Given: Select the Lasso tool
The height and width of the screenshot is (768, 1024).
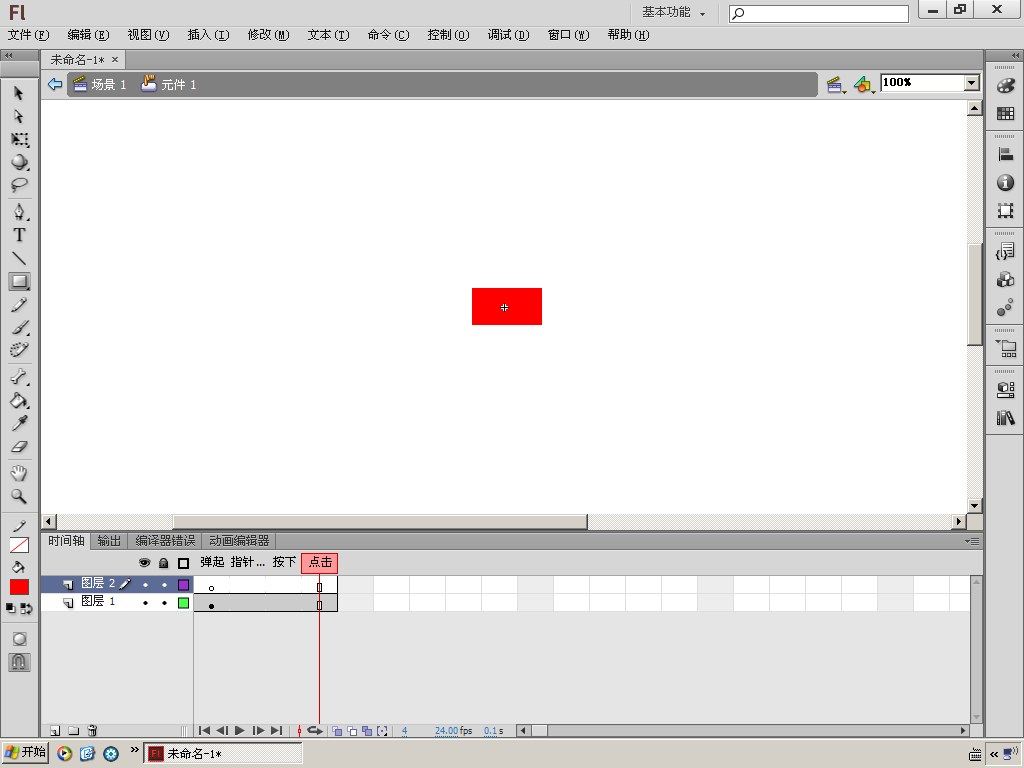Looking at the screenshot, I should pyautogui.click(x=20, y=185).
